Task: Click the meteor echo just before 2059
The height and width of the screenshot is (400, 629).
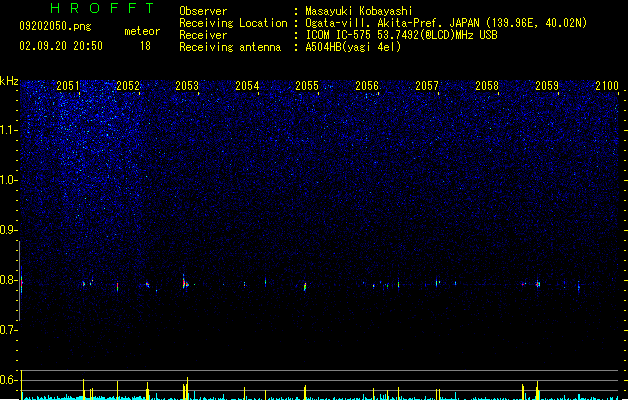Action: coord(538,284)
